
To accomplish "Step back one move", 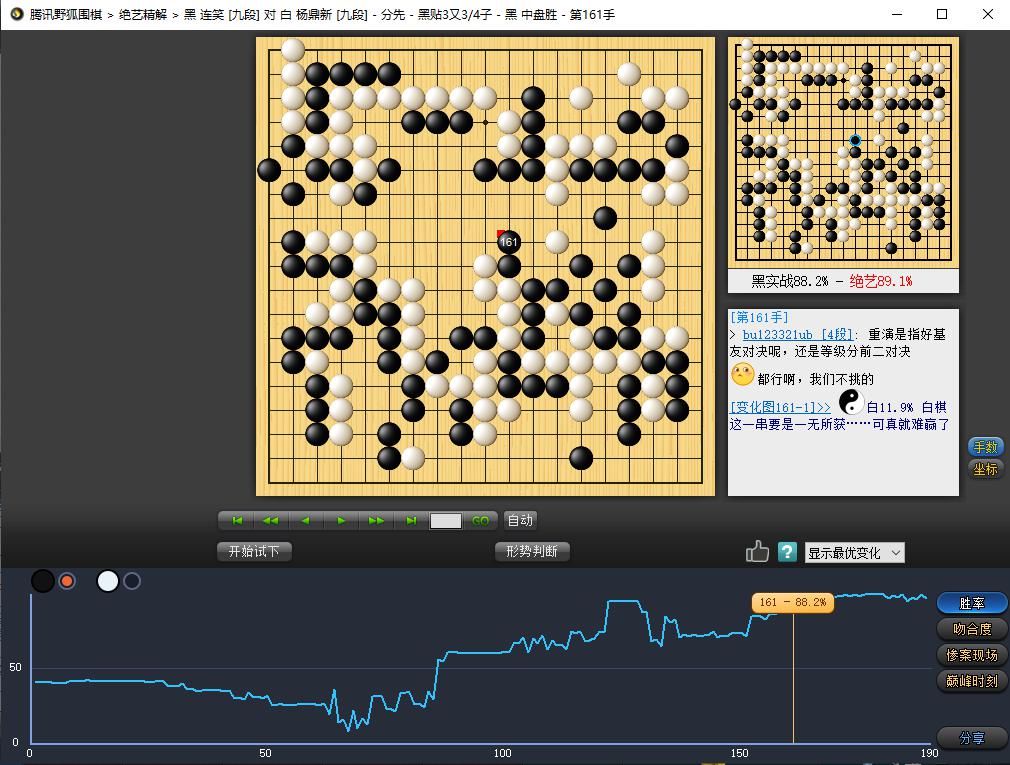I will [x=306, y=520].
